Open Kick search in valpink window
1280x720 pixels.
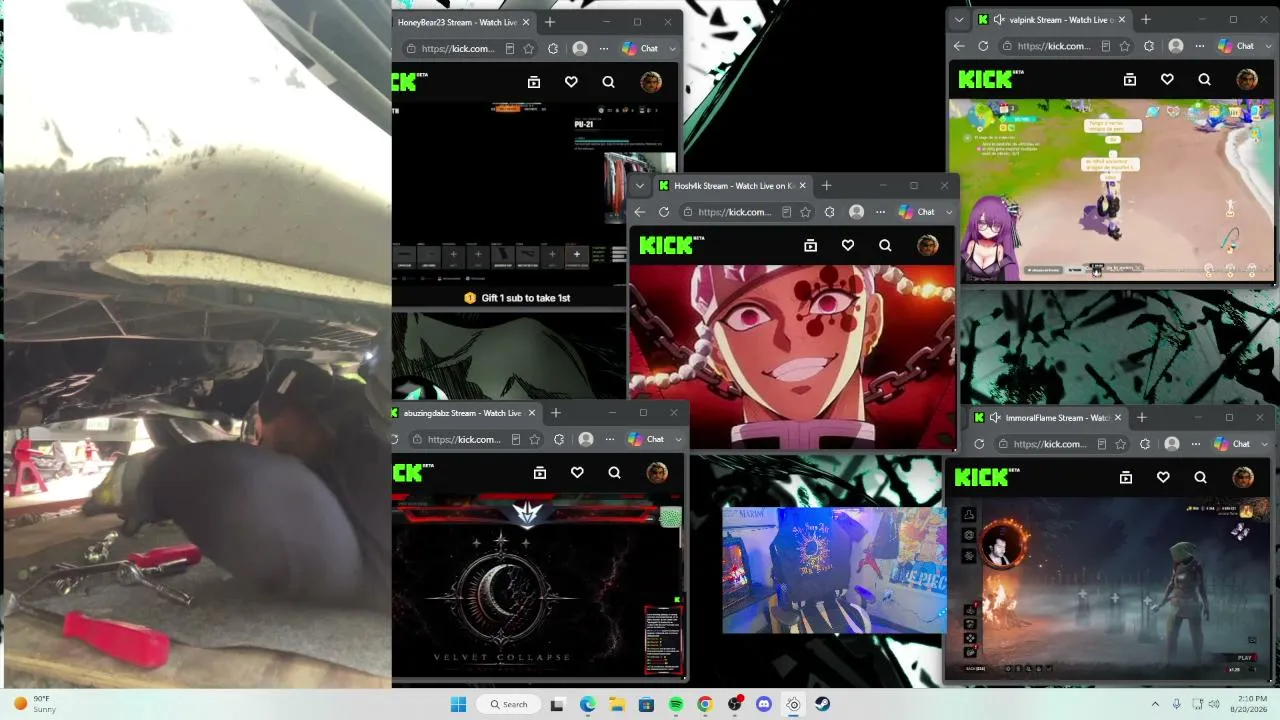pos(1204,79)
